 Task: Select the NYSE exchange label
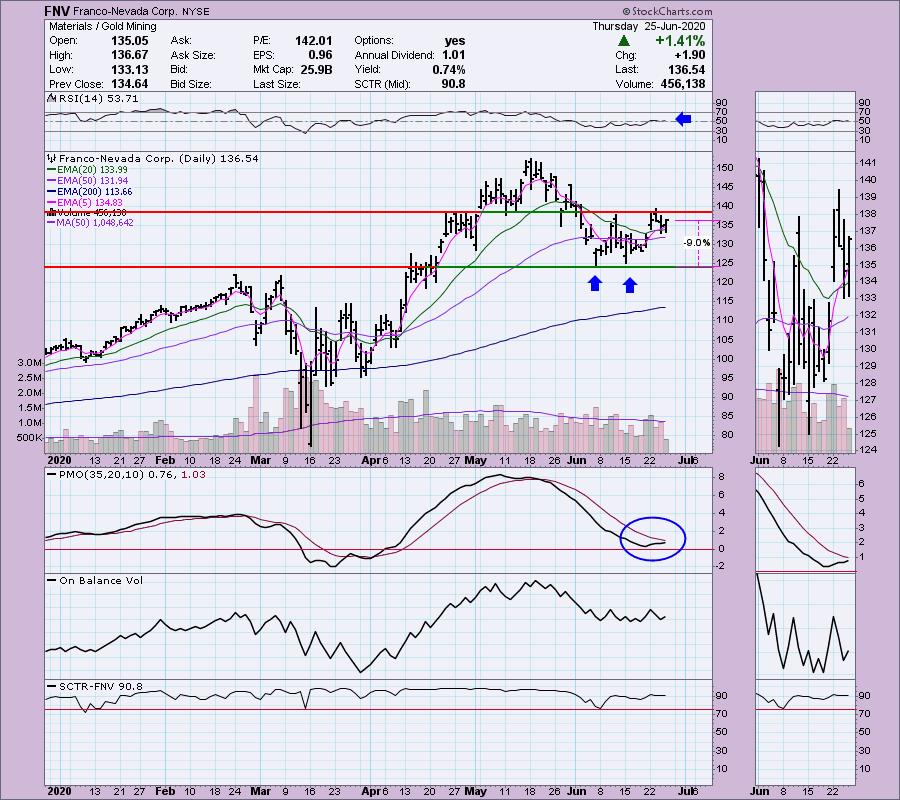point(195,11)
